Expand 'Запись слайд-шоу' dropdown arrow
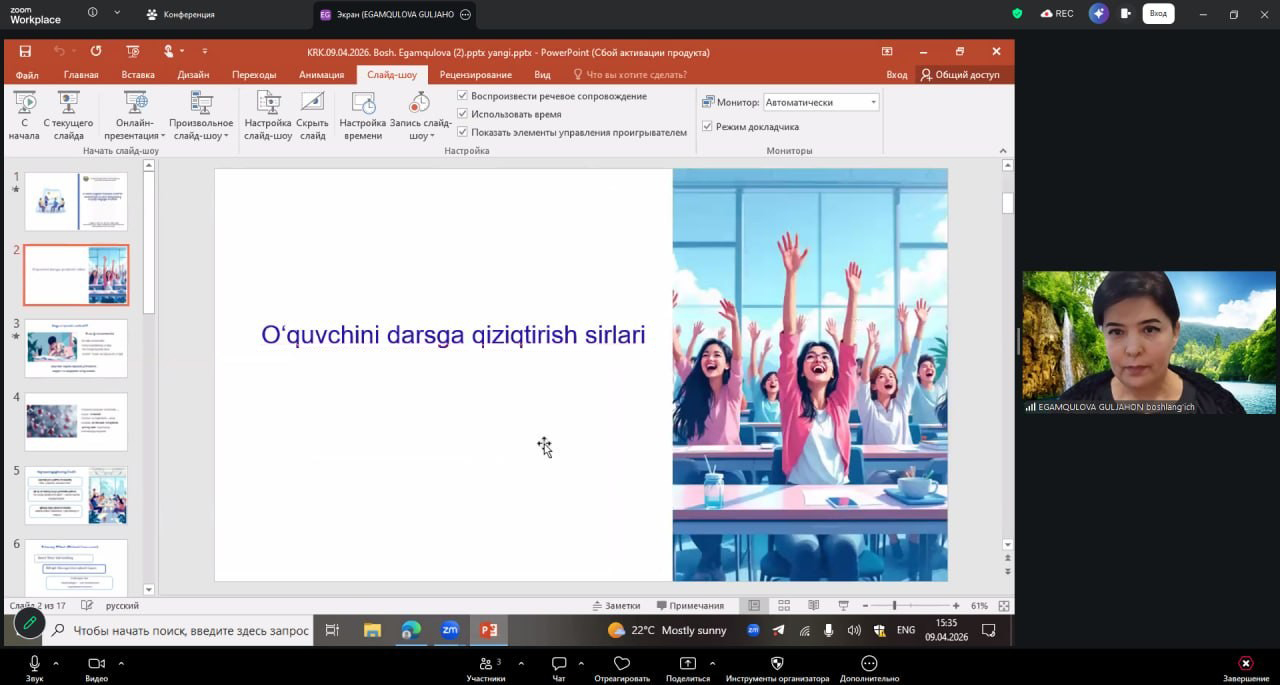 (430, 136)
